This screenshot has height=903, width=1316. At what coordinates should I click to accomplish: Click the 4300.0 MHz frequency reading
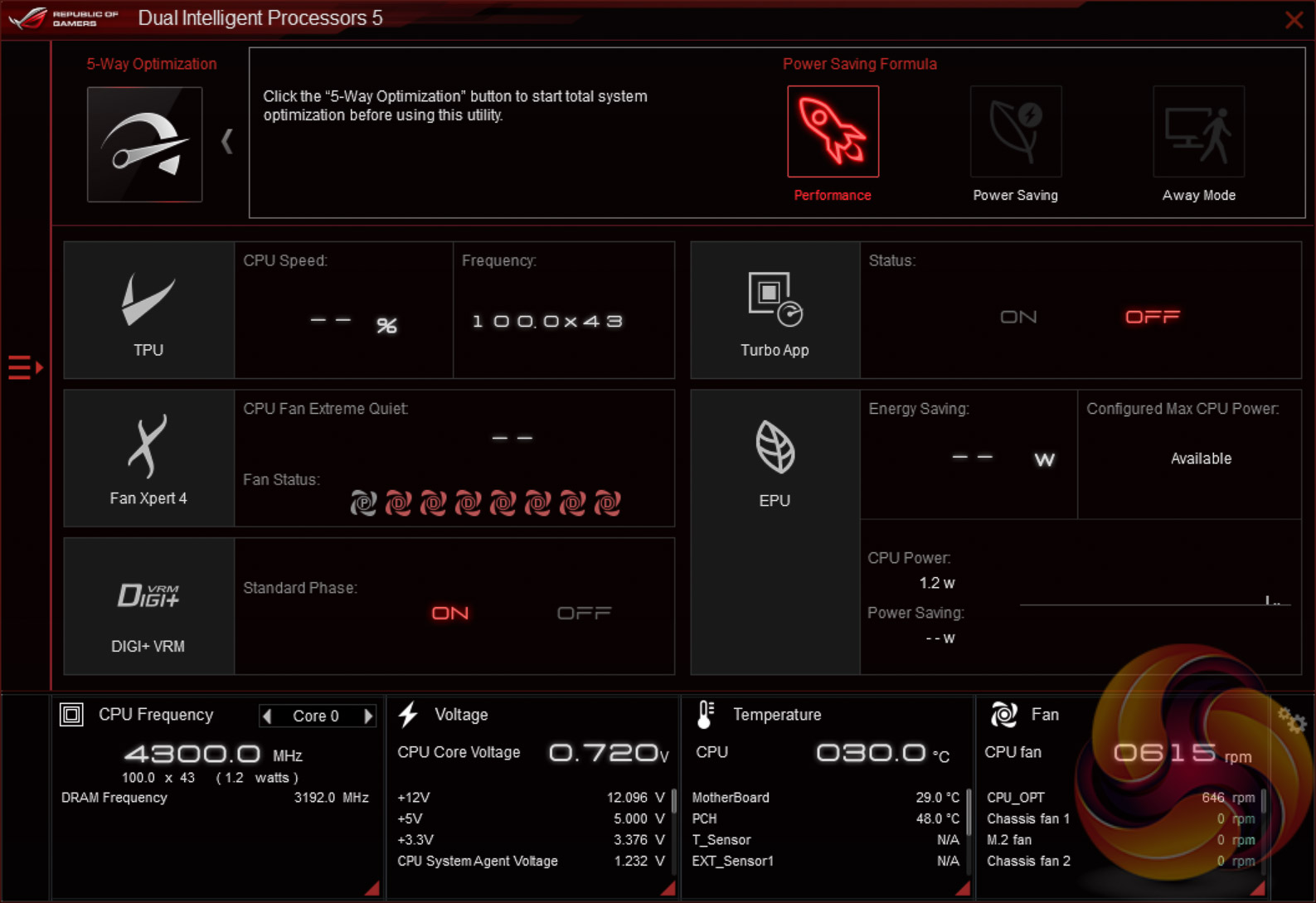(x=212, y=754)
